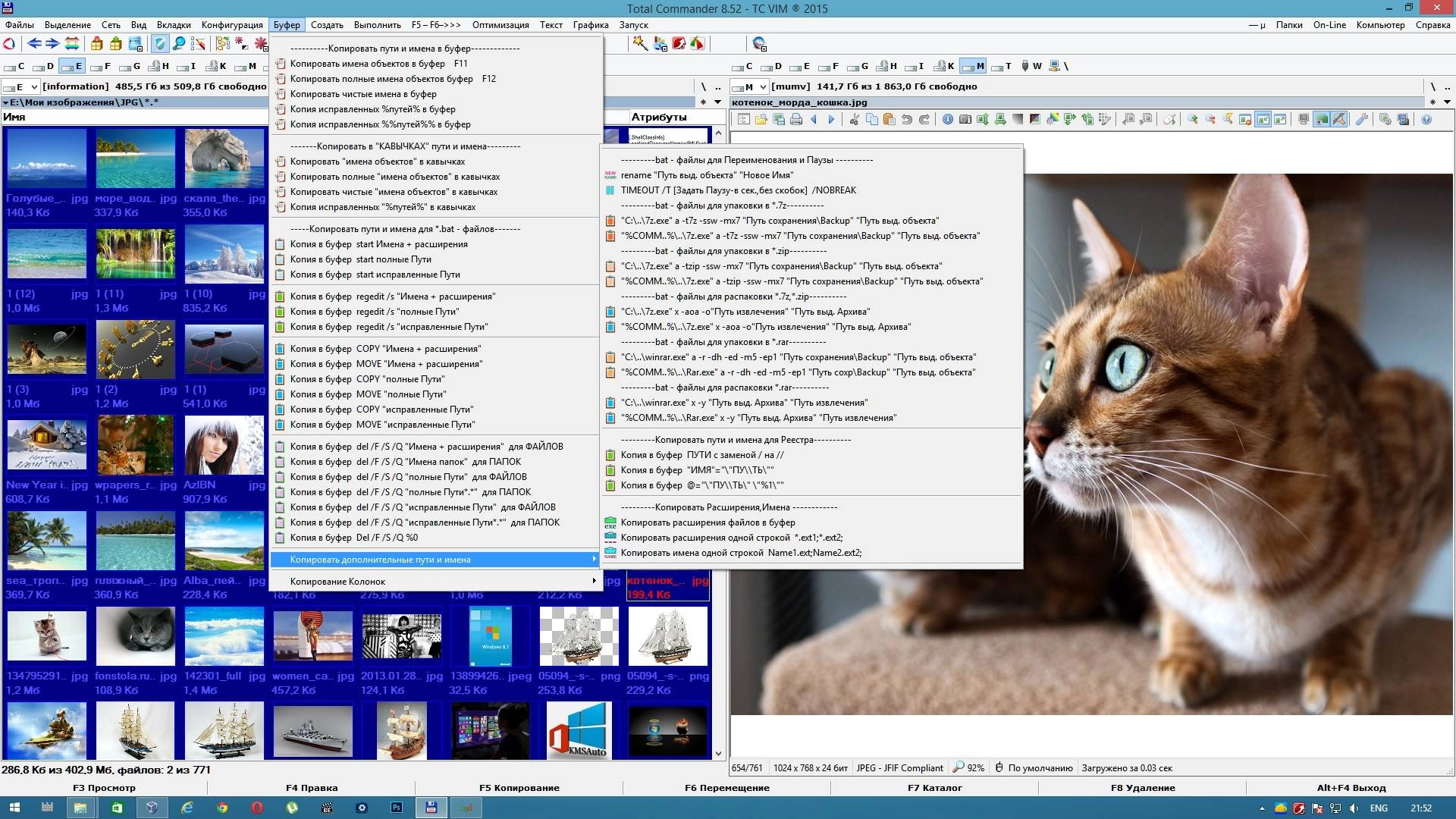Expand the 'Копирование Колонок' submenu
The width and height of the screenshot is (1456, 819).
pos(436,582)
